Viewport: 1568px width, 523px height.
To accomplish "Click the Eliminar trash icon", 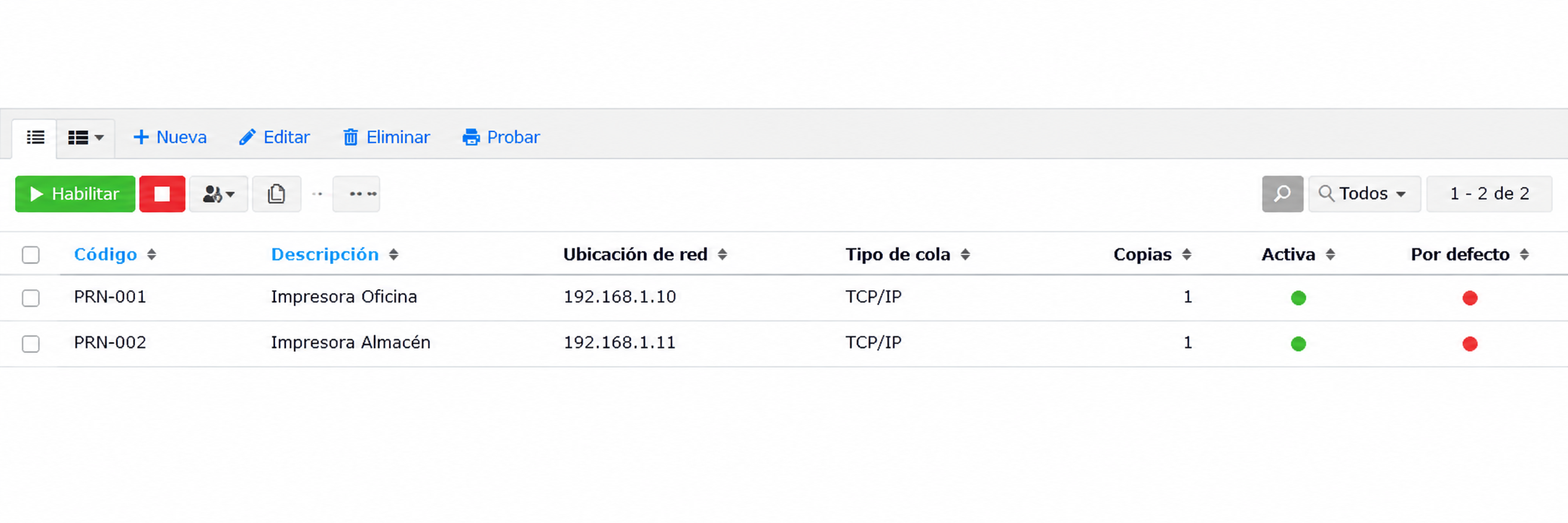I will [350, 137].
